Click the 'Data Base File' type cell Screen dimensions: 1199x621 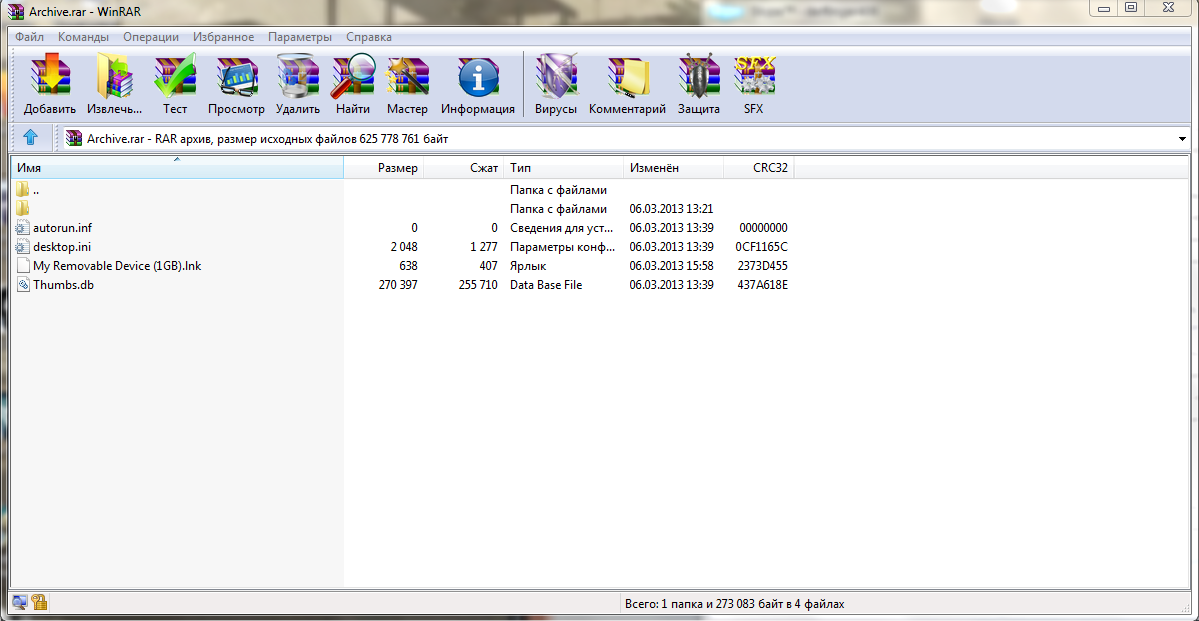tap(546, 284)
